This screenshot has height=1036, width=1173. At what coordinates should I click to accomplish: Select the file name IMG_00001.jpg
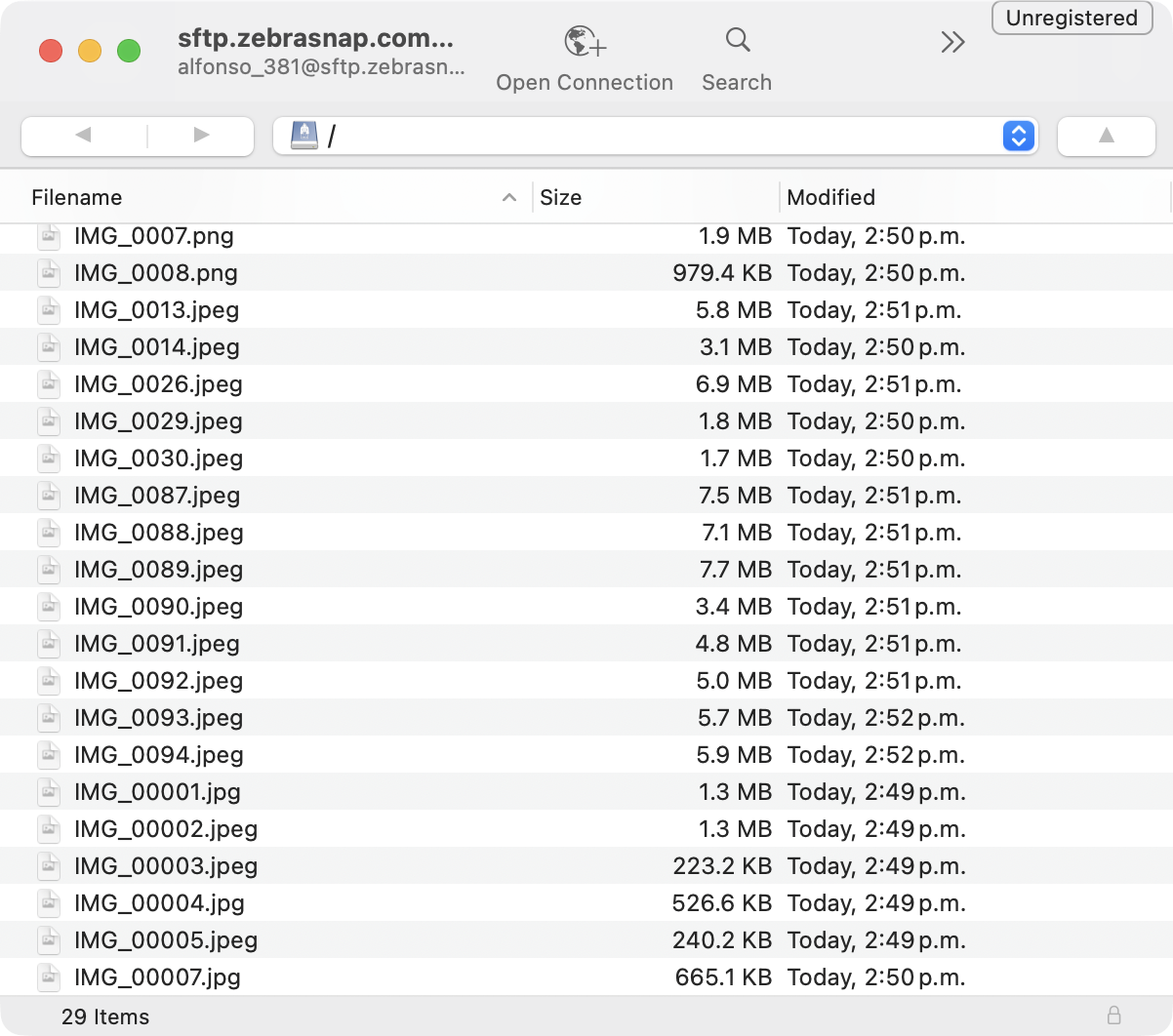pos(157,792)
